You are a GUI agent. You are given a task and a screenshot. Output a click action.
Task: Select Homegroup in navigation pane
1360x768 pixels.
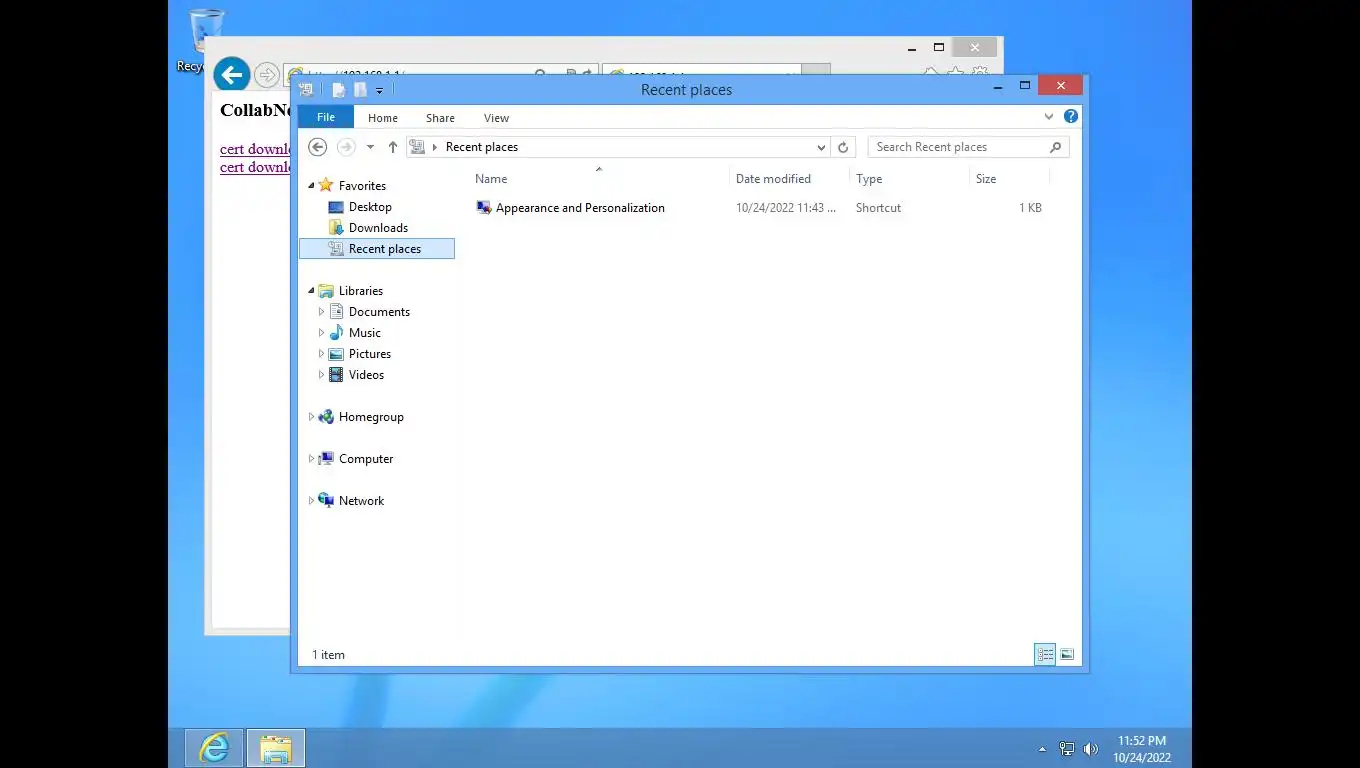371,417
